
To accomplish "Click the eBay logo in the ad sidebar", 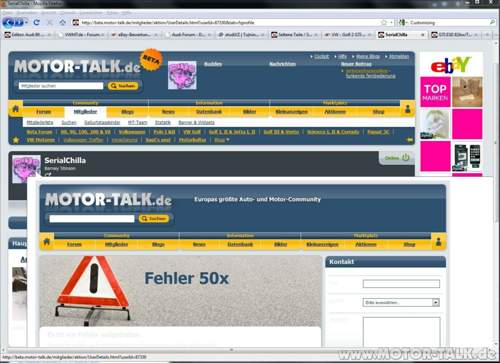I will [451, 65].
